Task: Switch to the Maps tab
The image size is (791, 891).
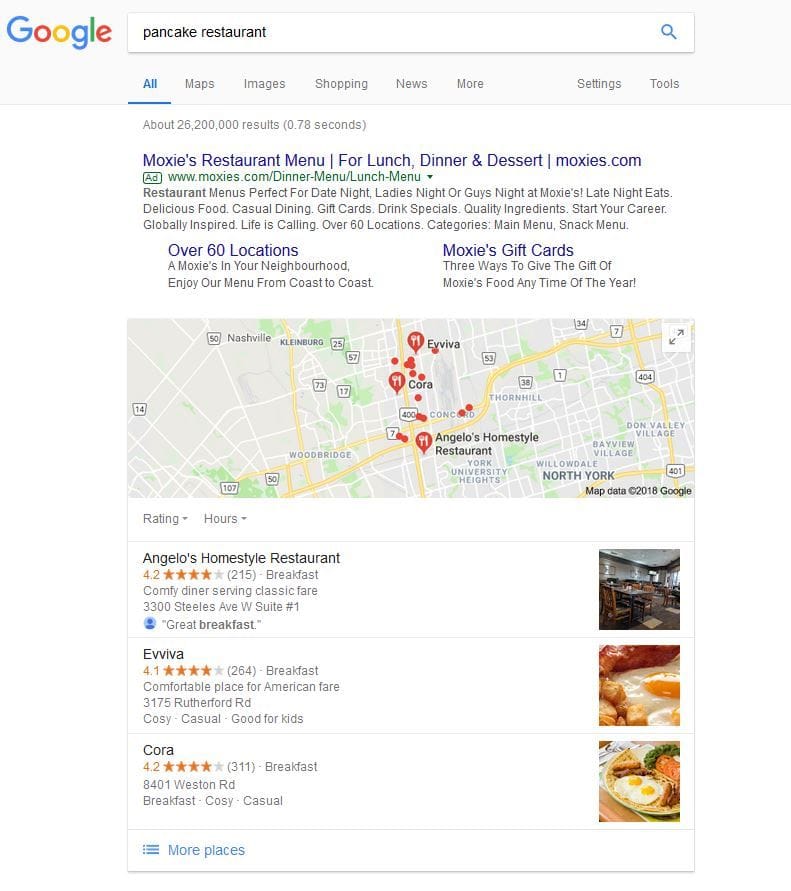Action: coord(199,84)
